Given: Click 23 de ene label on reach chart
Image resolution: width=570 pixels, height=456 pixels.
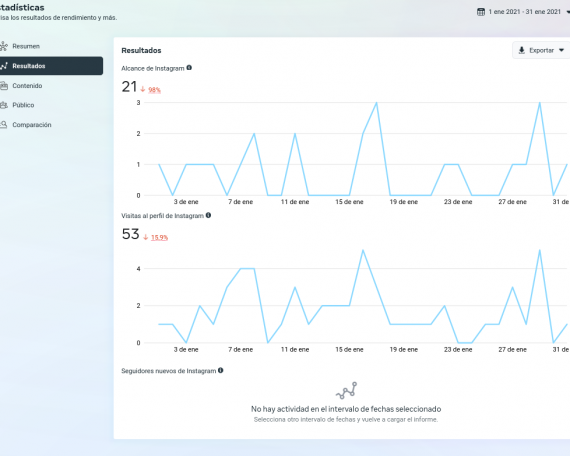Looking at the screenshot, I should pos(458,202).
